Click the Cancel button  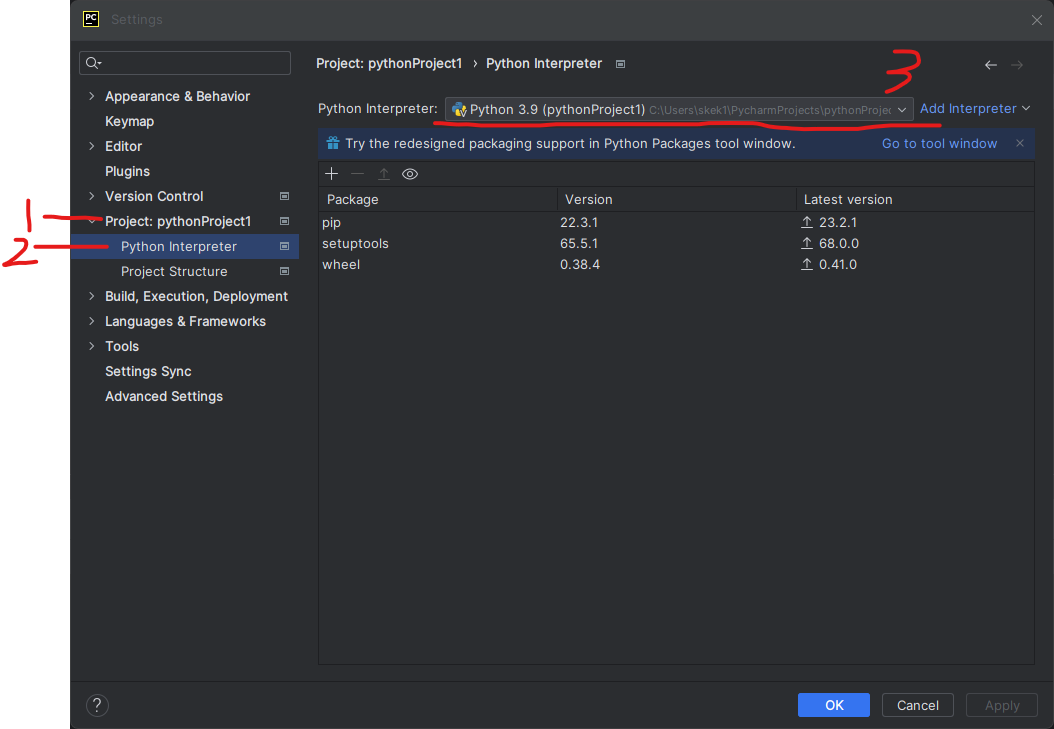pos(918,705)
